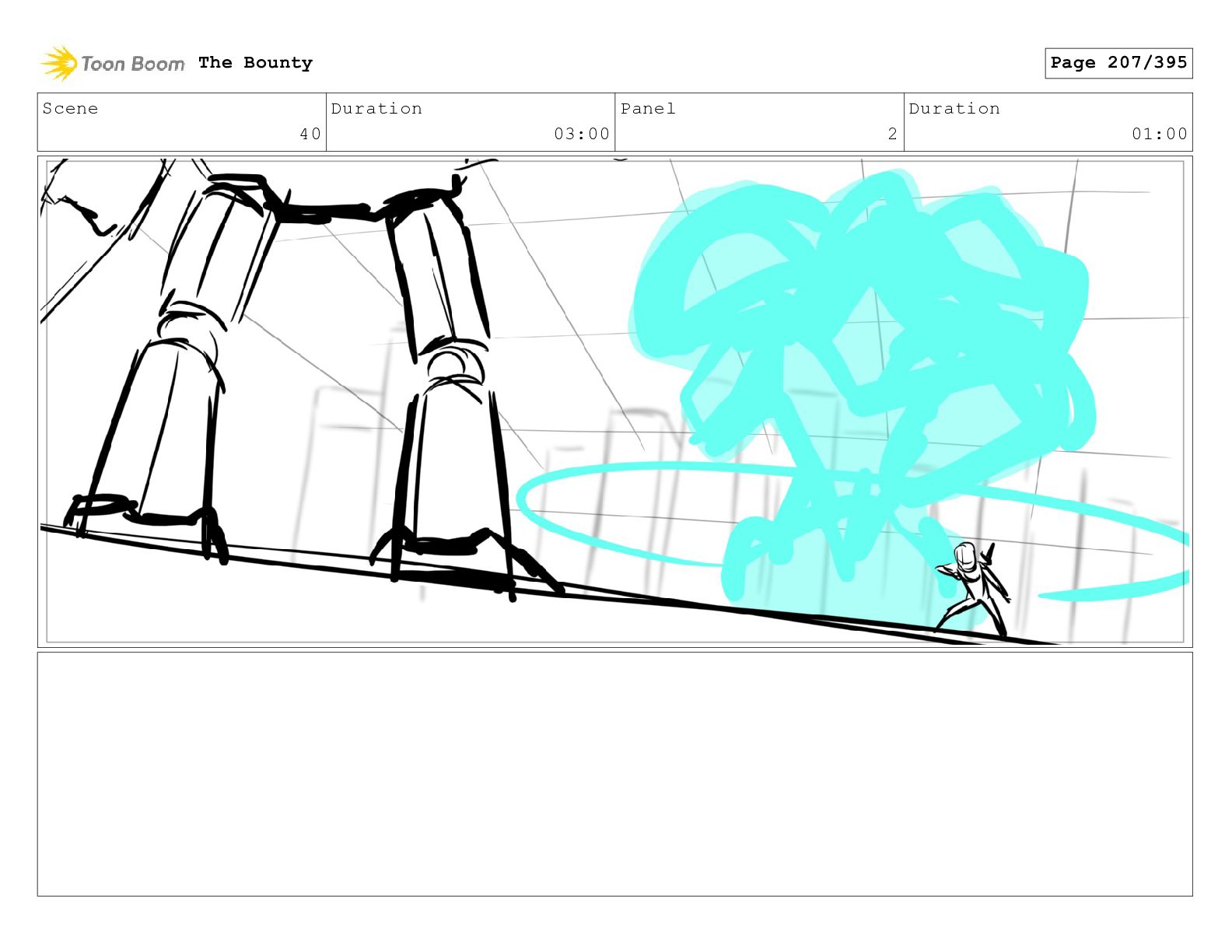This screenshot has height=952, width=1232.
Task: Click the 'Page 207/395' page indicator
Action: [1118, 63]
